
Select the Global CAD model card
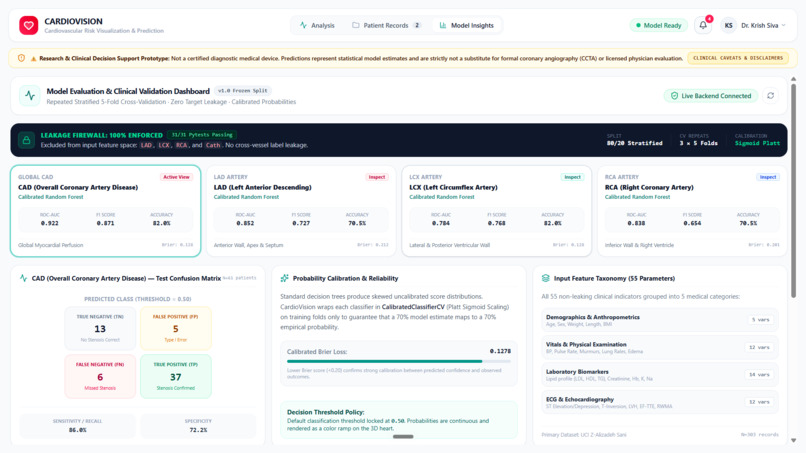(x=105, y=211)
